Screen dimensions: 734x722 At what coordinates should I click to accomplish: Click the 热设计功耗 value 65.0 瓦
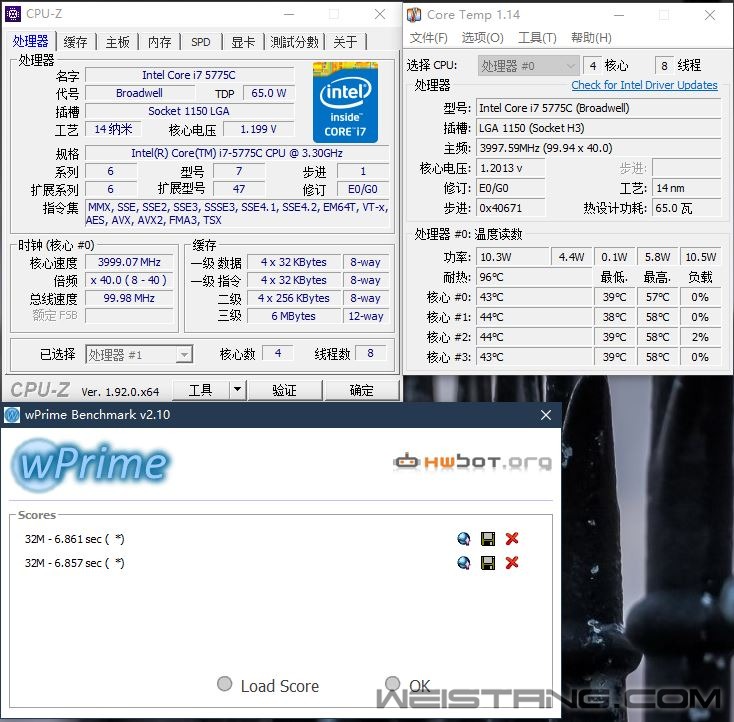686,208
